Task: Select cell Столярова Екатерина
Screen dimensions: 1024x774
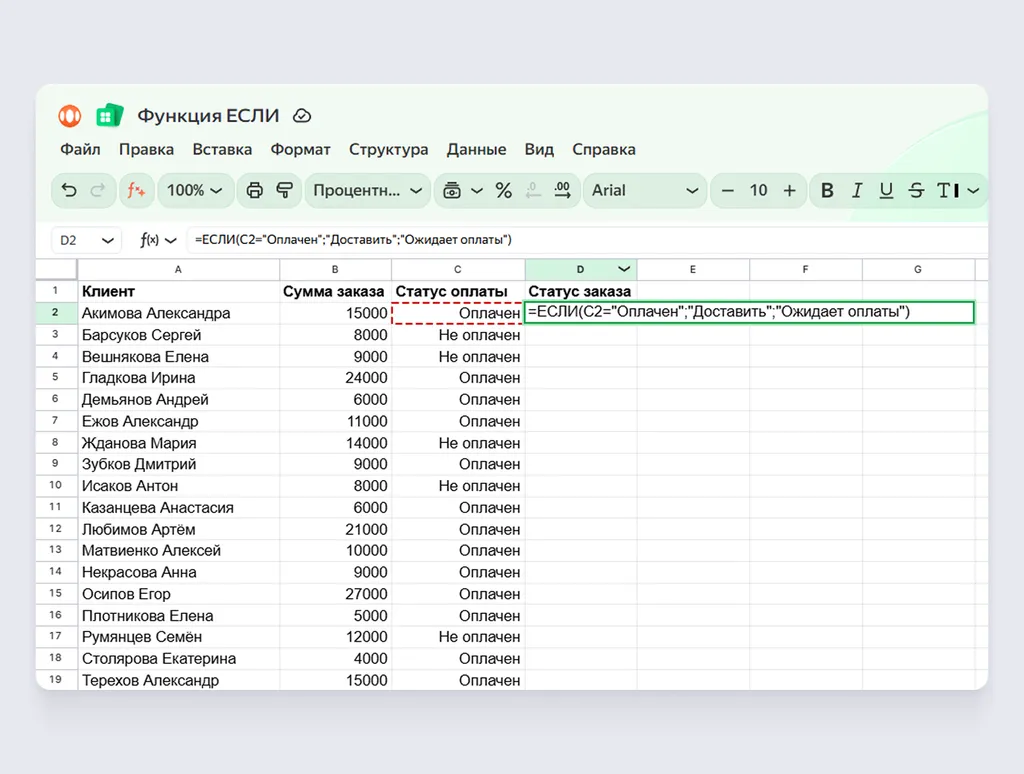Action: click(178, 658)
